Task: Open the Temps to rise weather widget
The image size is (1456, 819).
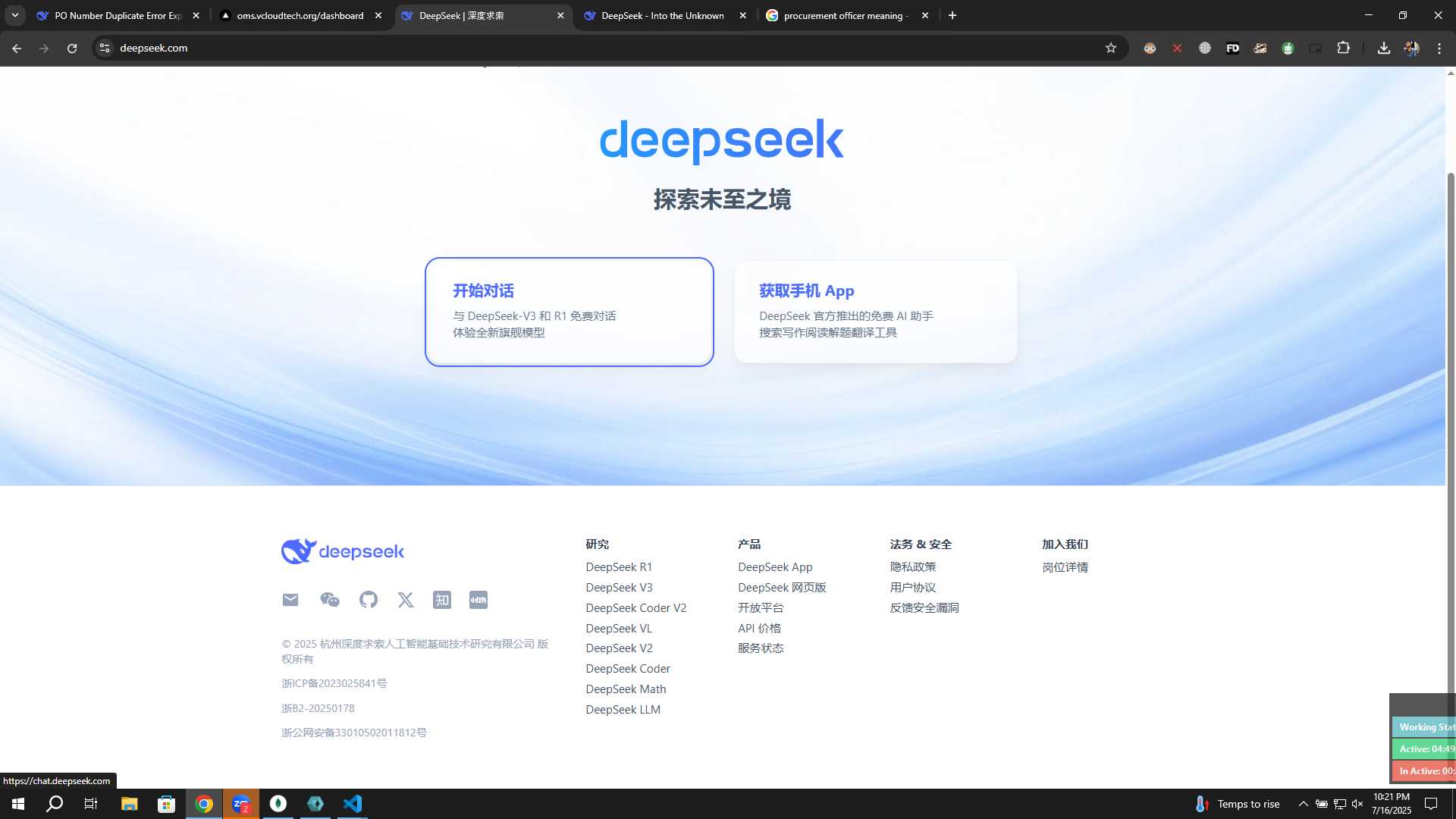Action: tap(1238, 804)
